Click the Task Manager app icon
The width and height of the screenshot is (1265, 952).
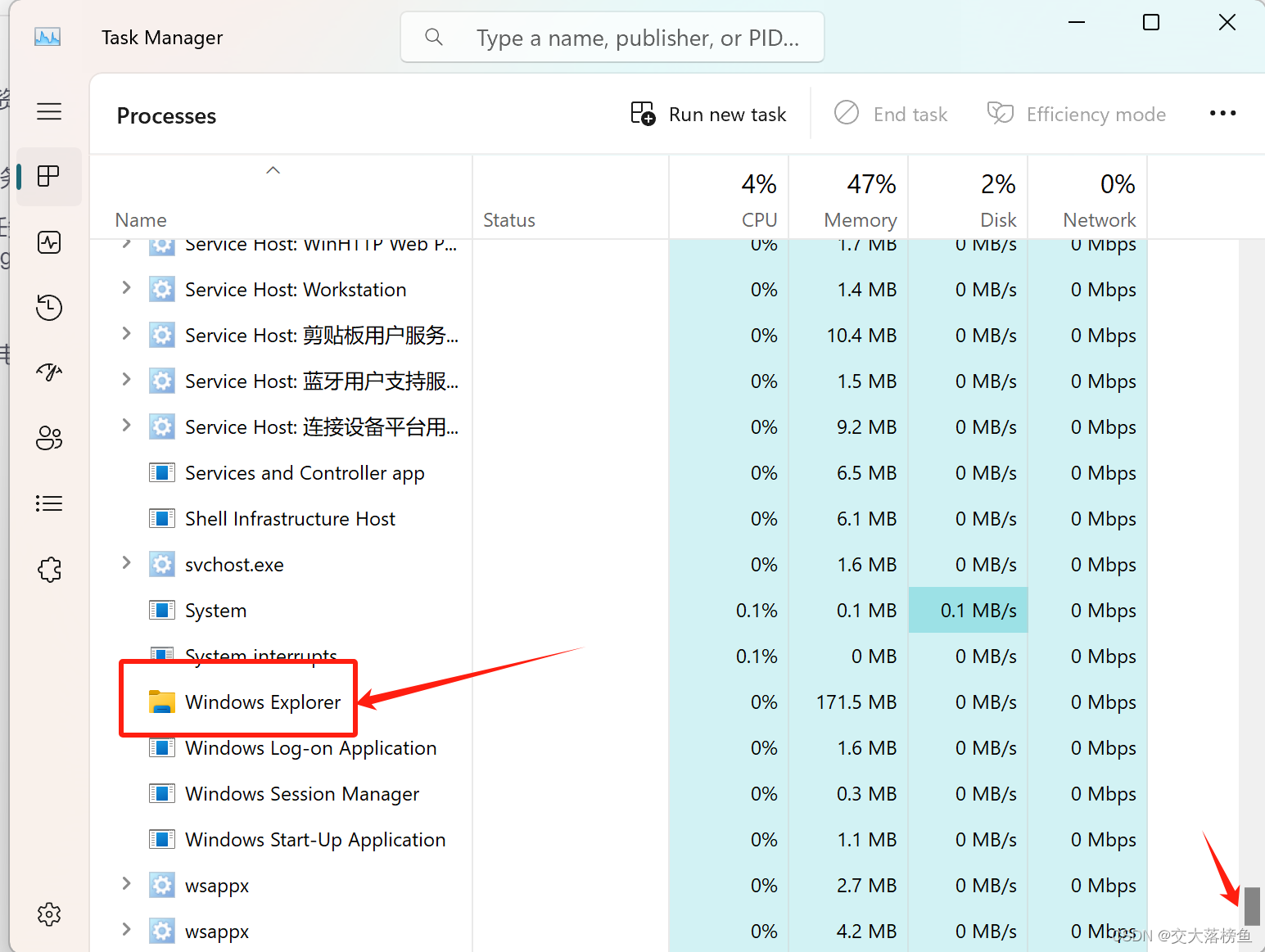point(47,38)
